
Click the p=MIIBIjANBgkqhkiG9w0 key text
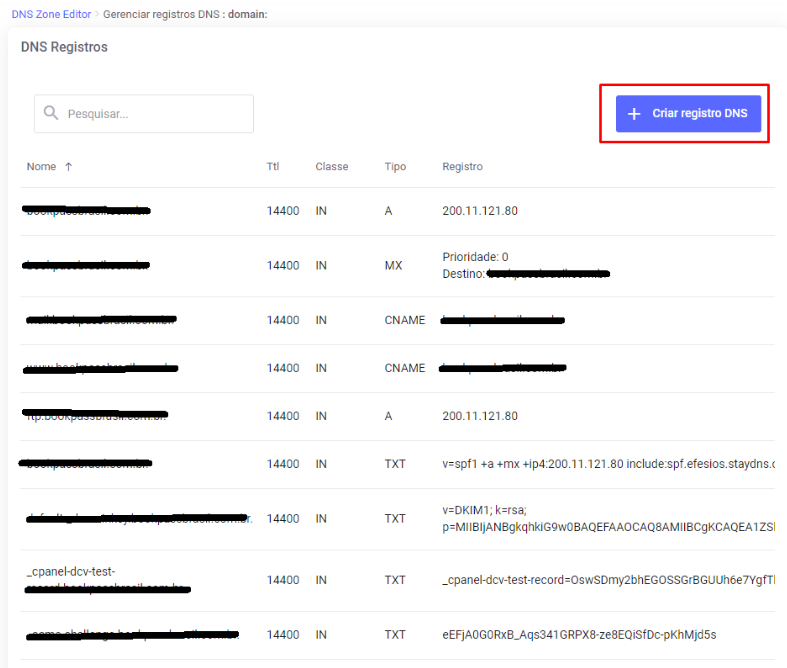click(x=608, y=527)
